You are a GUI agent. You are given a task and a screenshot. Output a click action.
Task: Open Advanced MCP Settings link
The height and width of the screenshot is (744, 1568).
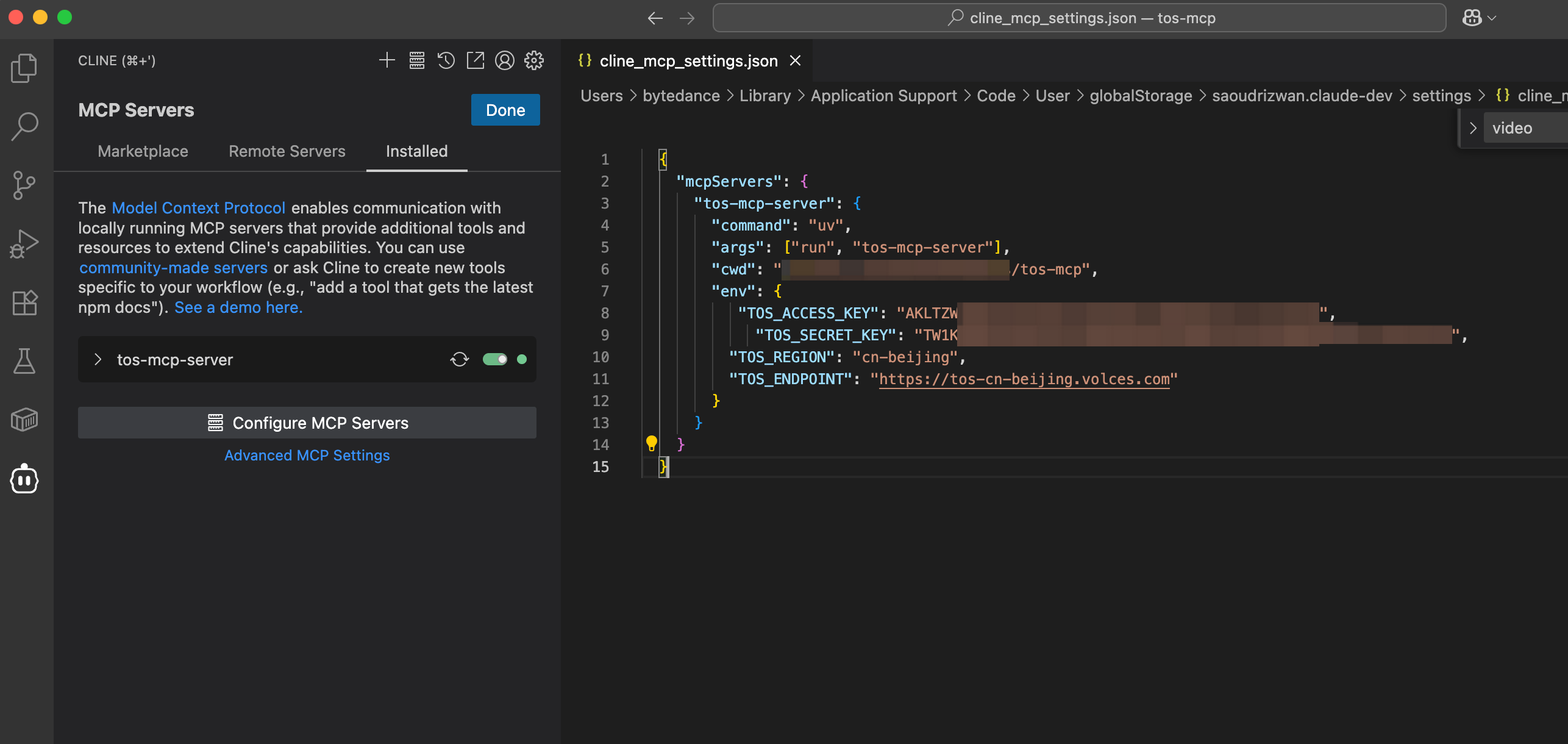pyautogui.click(x=307, y=456)
